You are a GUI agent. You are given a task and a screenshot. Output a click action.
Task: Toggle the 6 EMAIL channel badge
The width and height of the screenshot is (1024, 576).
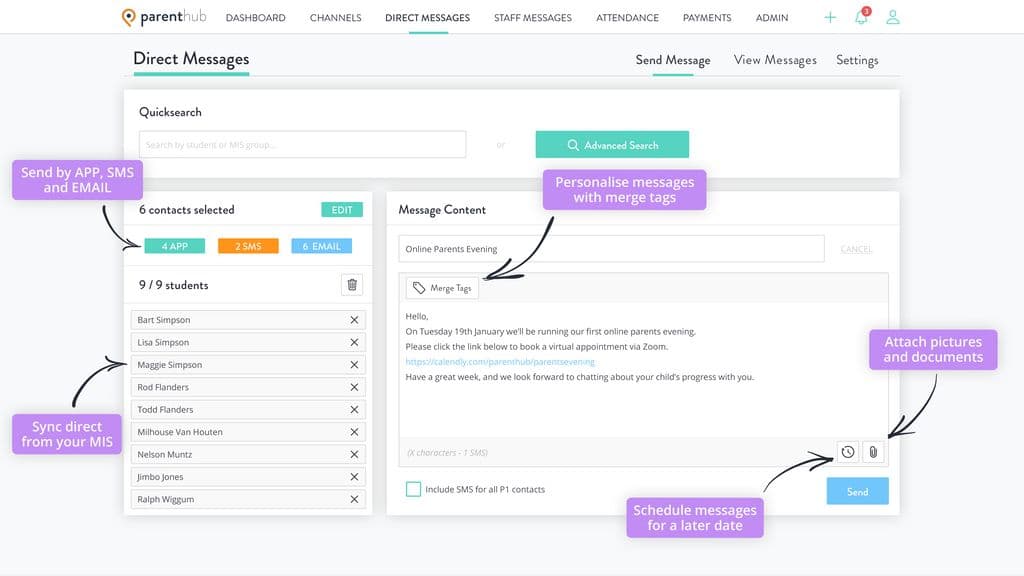click(321, 246)
